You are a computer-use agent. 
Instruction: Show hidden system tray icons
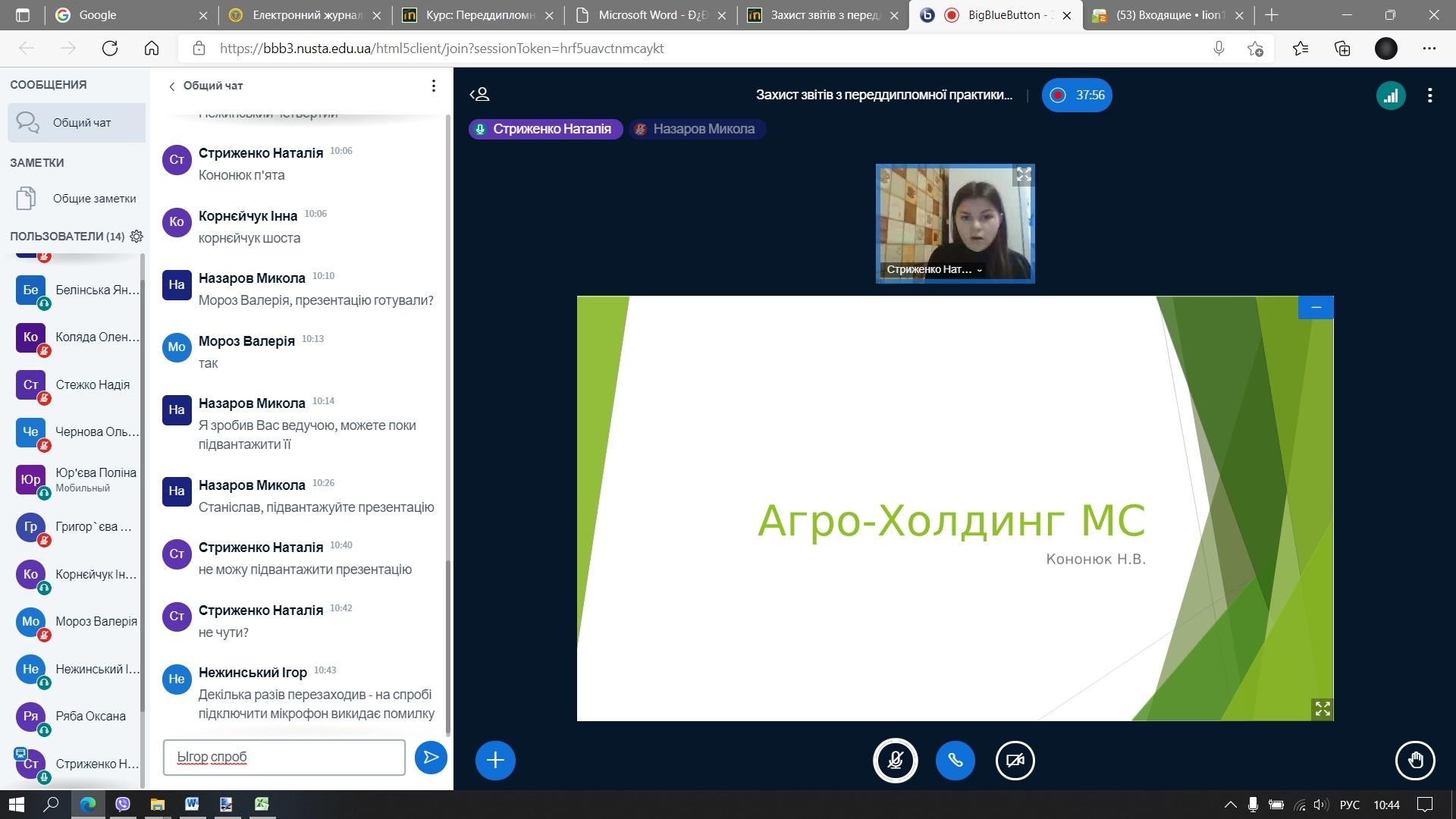point(1230,805)
